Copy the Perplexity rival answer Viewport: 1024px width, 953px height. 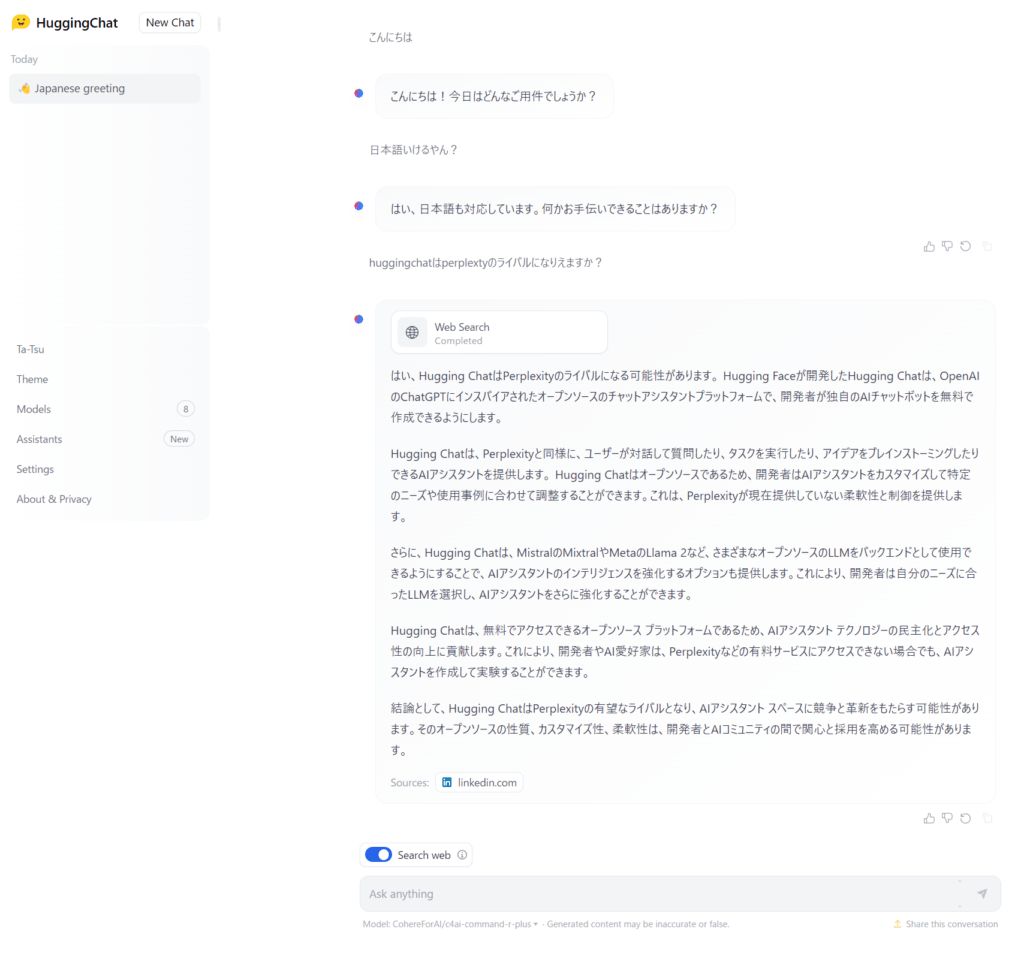(987, 818)
